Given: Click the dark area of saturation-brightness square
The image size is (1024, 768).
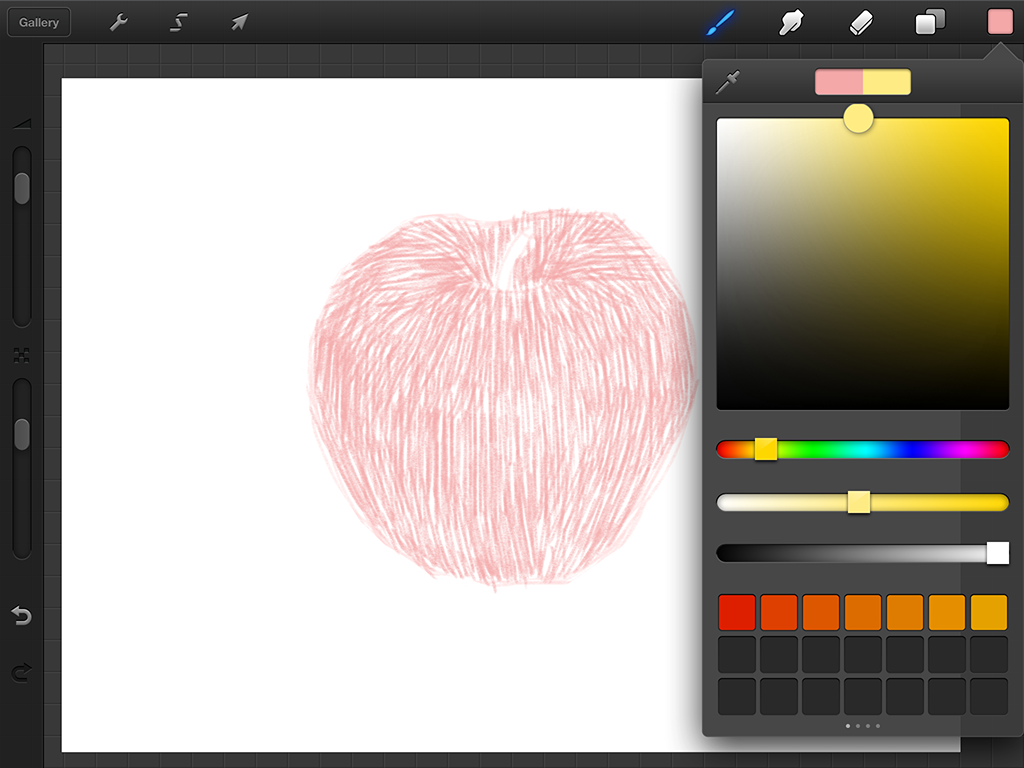Looking at the screenshot, I should 863,366.
